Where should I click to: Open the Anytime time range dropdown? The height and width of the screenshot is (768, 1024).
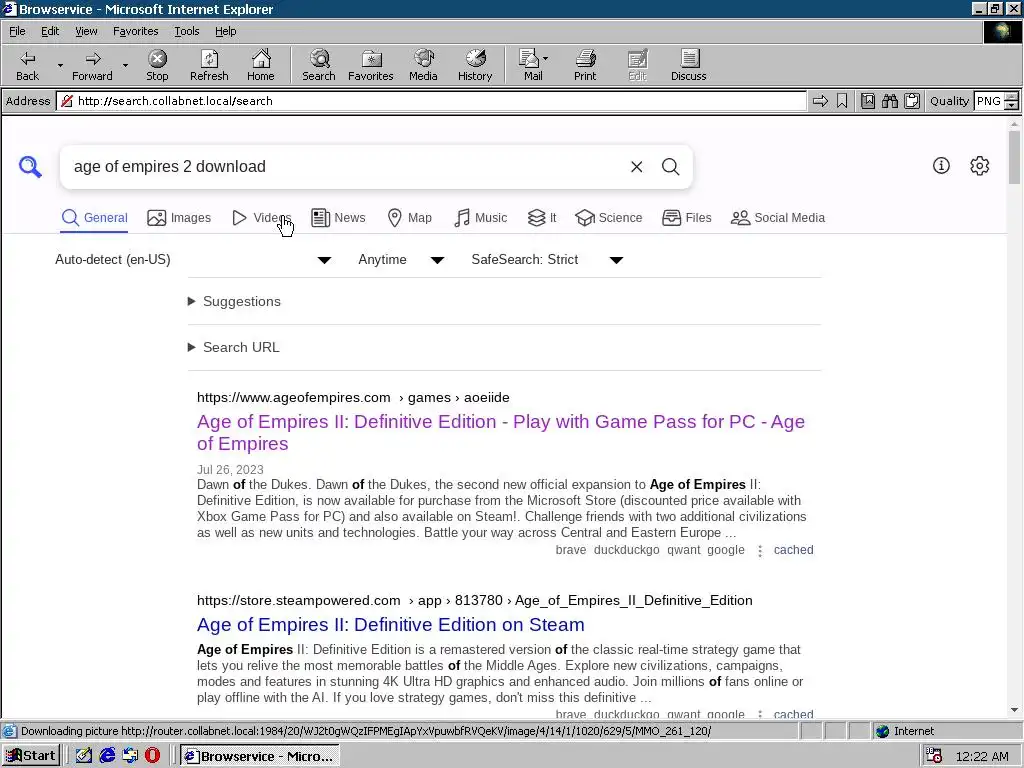[401, 260]
